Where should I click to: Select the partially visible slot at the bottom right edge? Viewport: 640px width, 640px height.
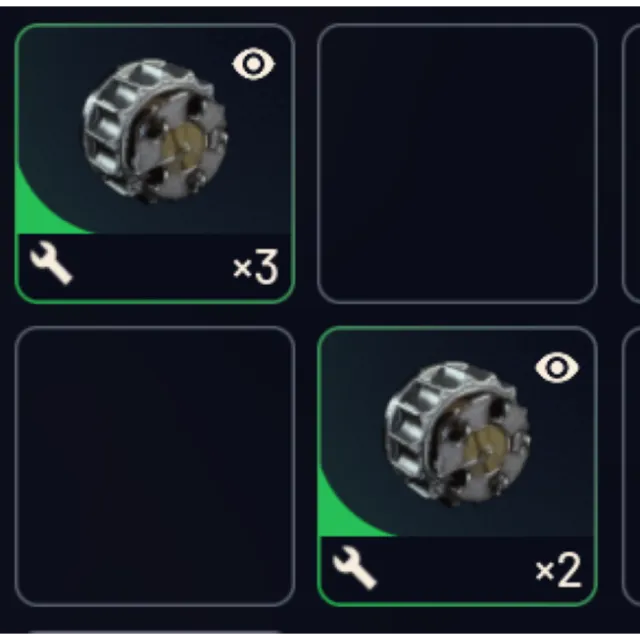[x=631, y=466]
